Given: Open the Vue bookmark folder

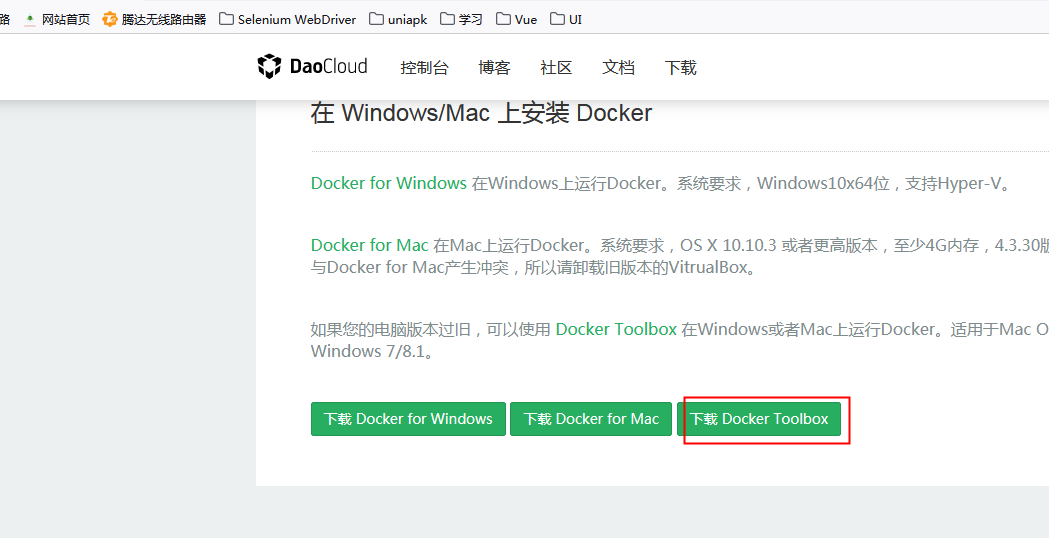Looking at the screenshot, I should pyautogui.click(x=516, y=19).
